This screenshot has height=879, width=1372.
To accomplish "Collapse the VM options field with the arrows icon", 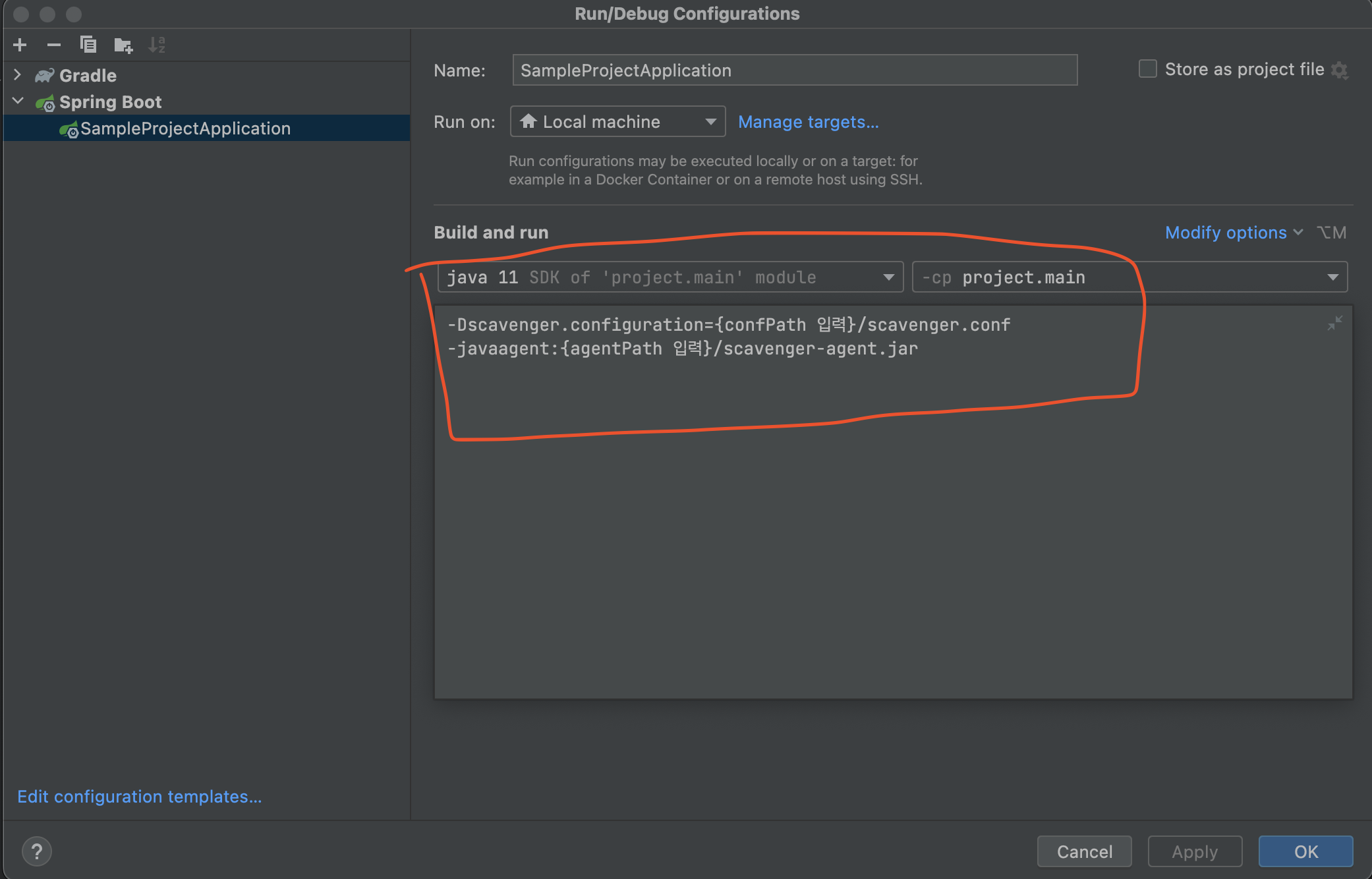I will click(x=1334, y=324).
